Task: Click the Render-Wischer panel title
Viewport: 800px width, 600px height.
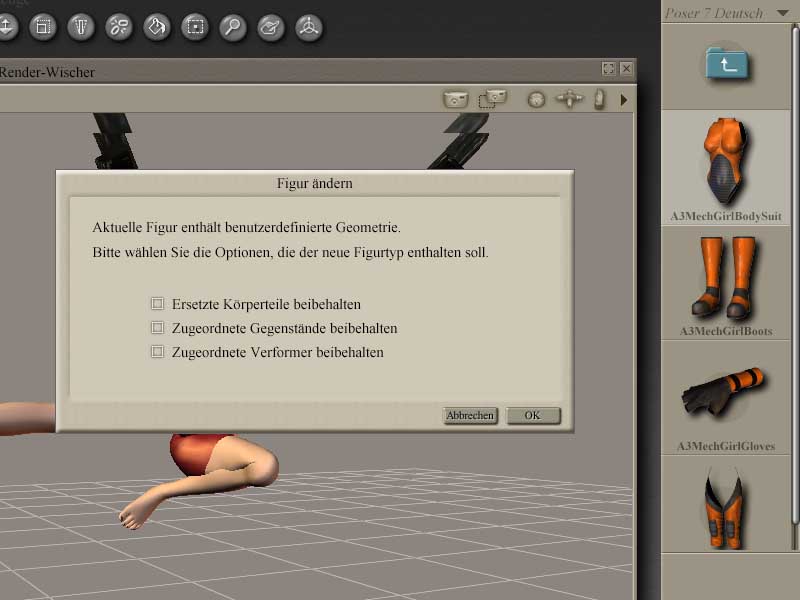Action: coord(47,72)
